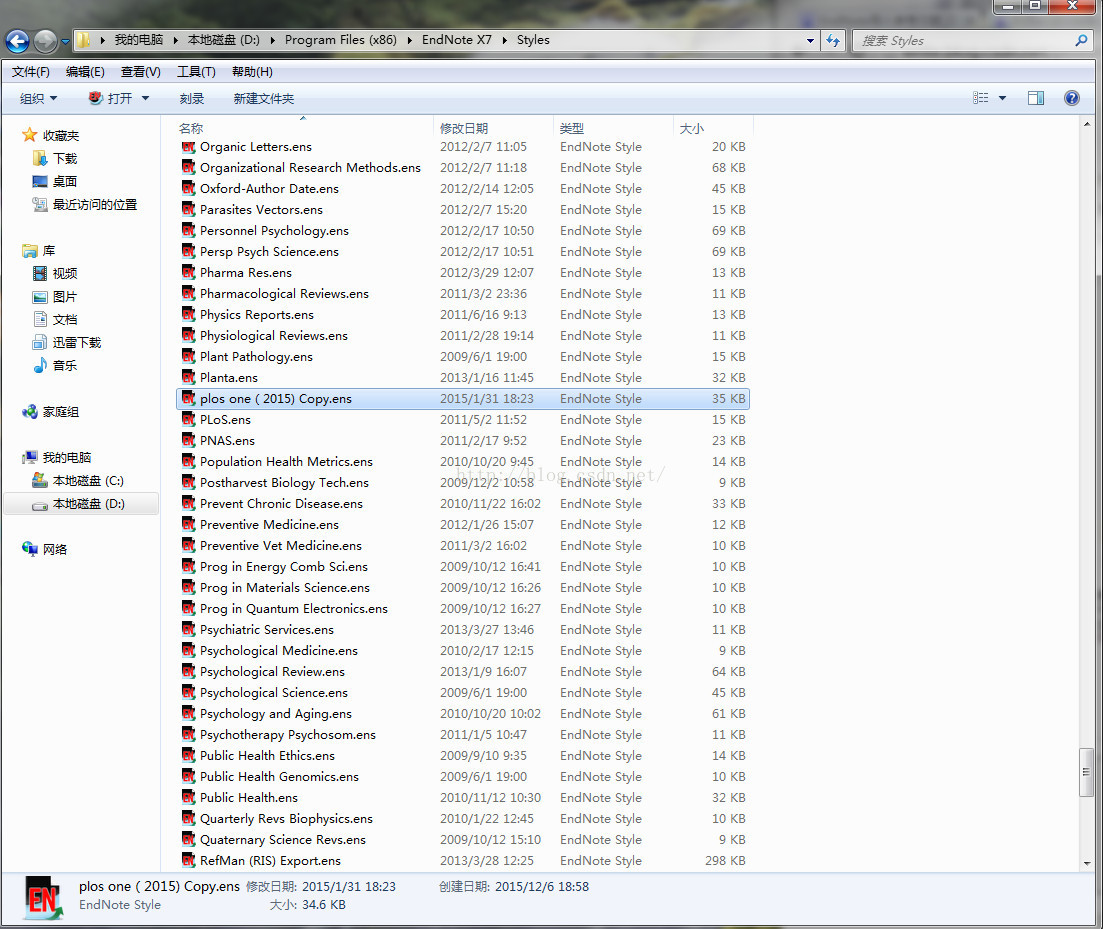Open the 组织 dropdown in toolbar
Viewport: 1103px width, 929px height.
pos(39,98)
